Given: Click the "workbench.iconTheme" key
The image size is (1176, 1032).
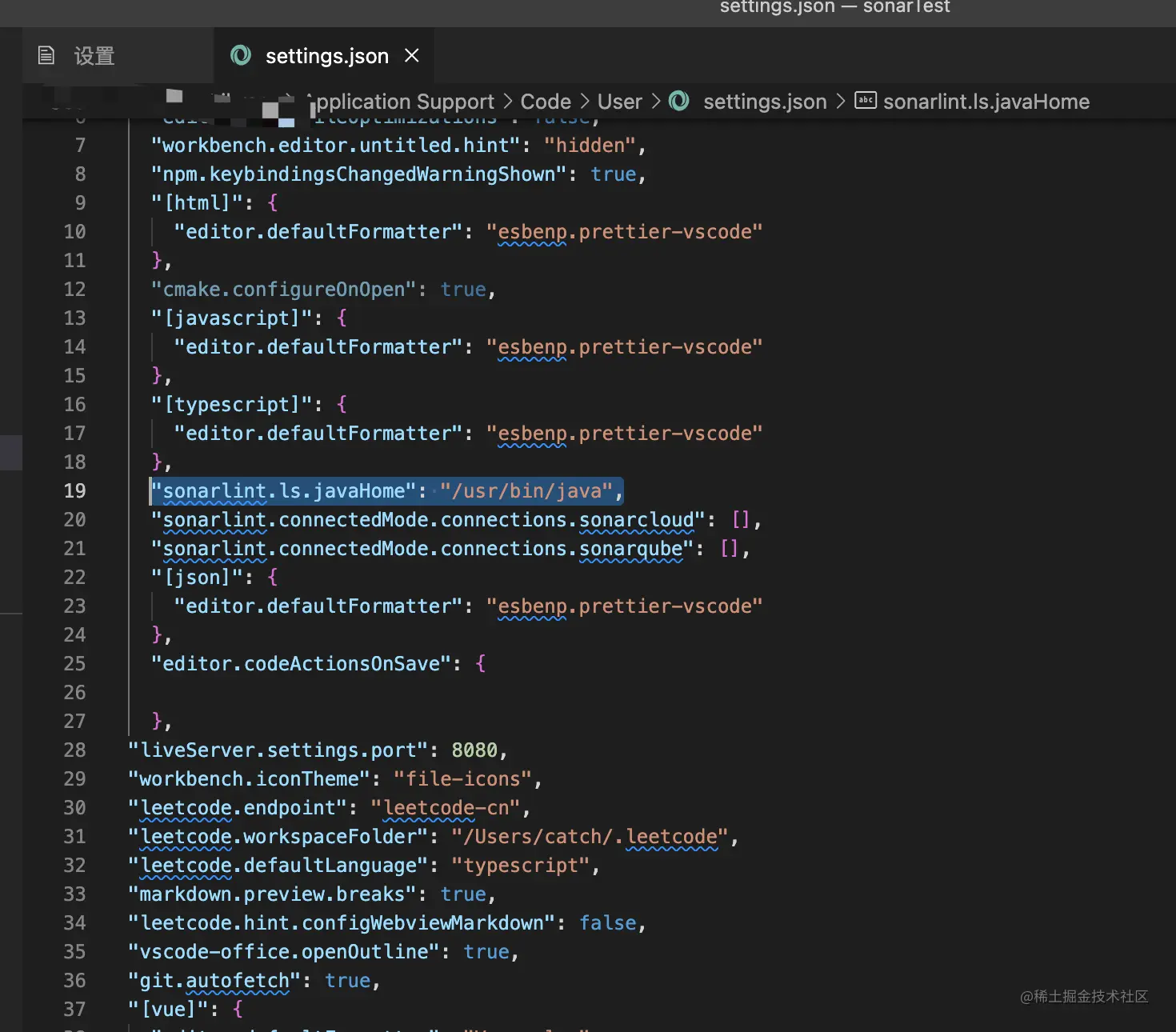Looking at the screenshot, I should pos(250,779).
